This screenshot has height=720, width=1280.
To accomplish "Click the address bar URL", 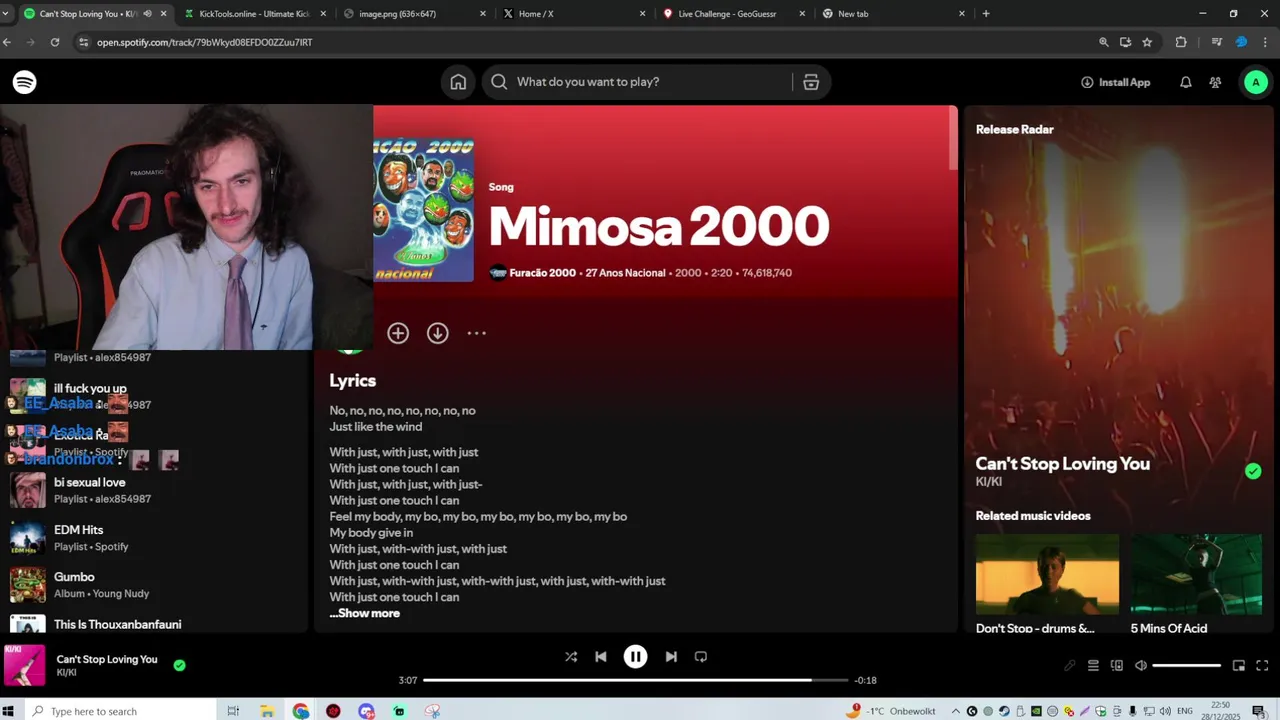I will click(x=205, y=42).
